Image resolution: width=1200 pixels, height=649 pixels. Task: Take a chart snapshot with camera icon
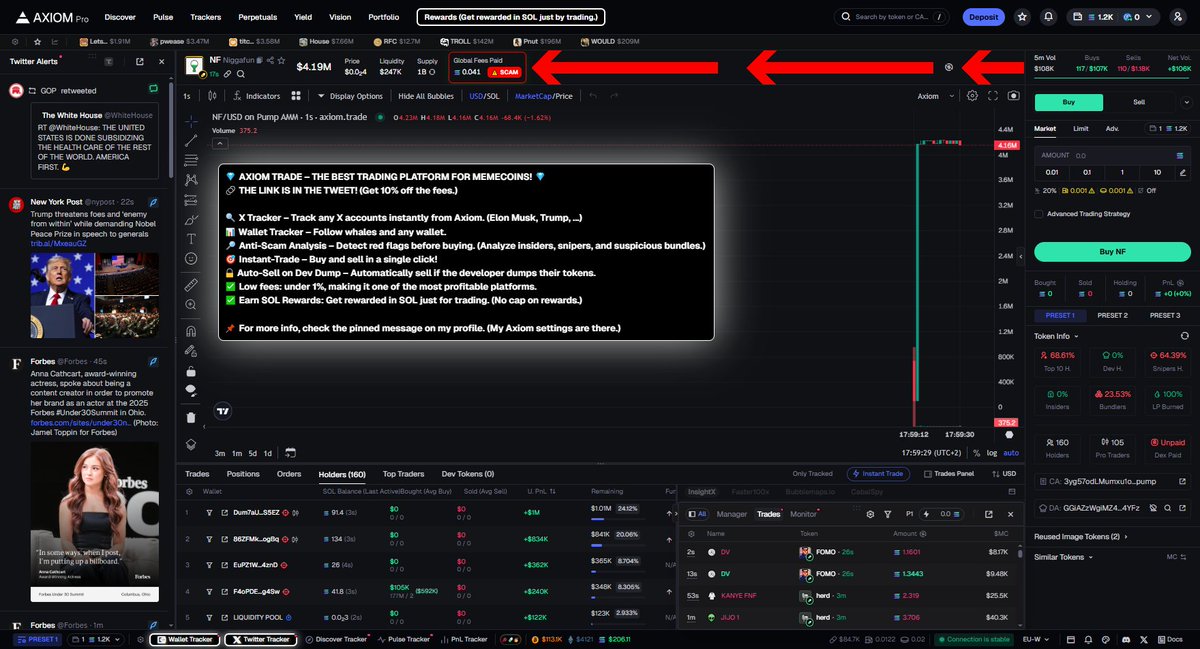point(1013,96)
